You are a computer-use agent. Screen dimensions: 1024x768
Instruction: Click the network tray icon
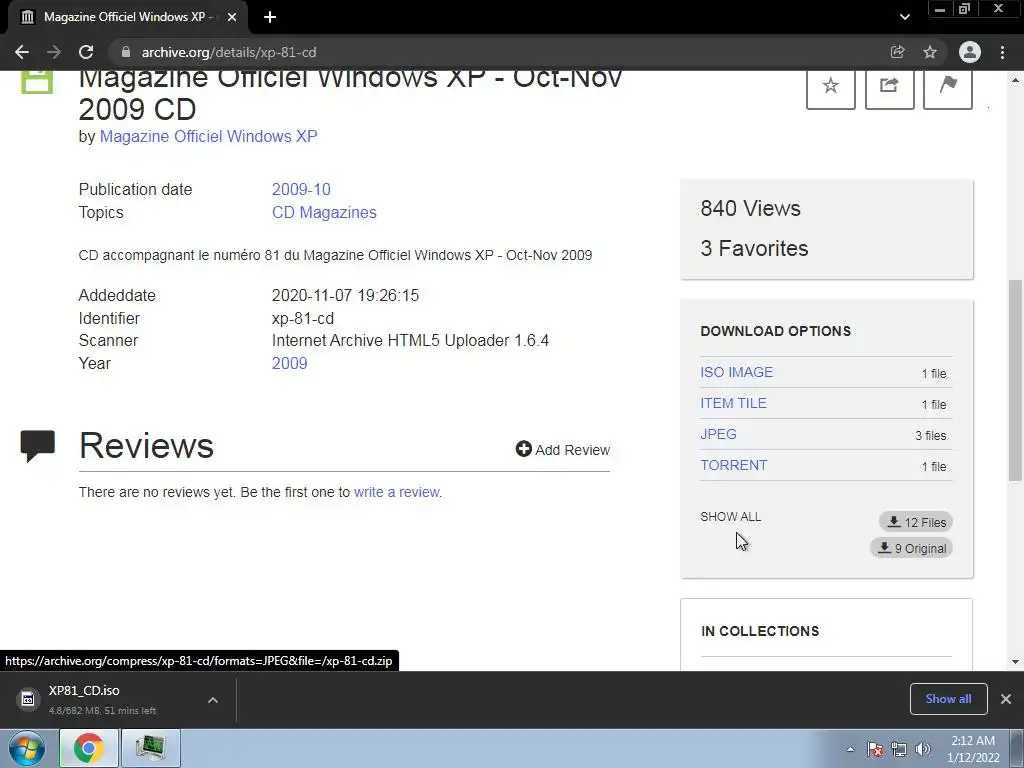(x=899, y=749)
